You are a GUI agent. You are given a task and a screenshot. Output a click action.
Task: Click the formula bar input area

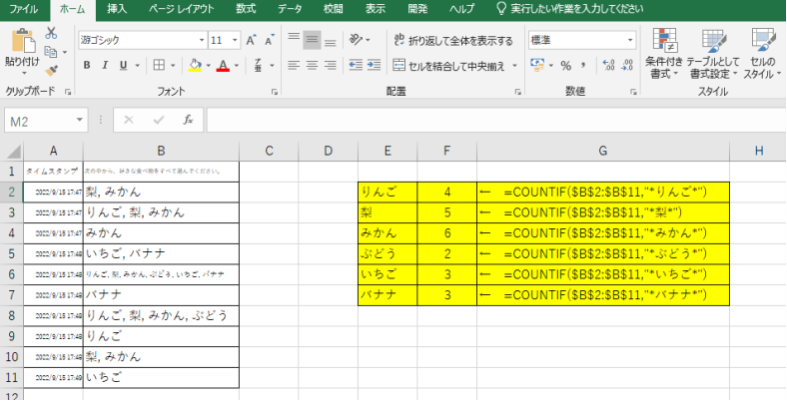[496, 120]
